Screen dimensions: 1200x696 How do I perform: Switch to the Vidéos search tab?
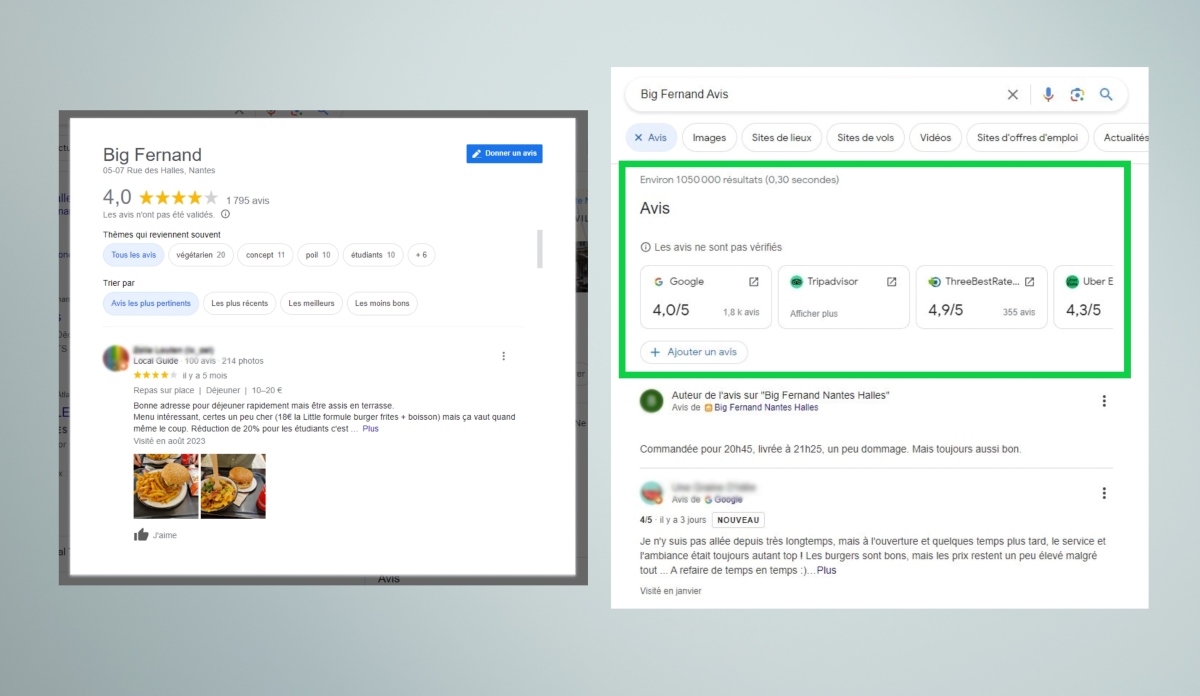tap(936, 138)
